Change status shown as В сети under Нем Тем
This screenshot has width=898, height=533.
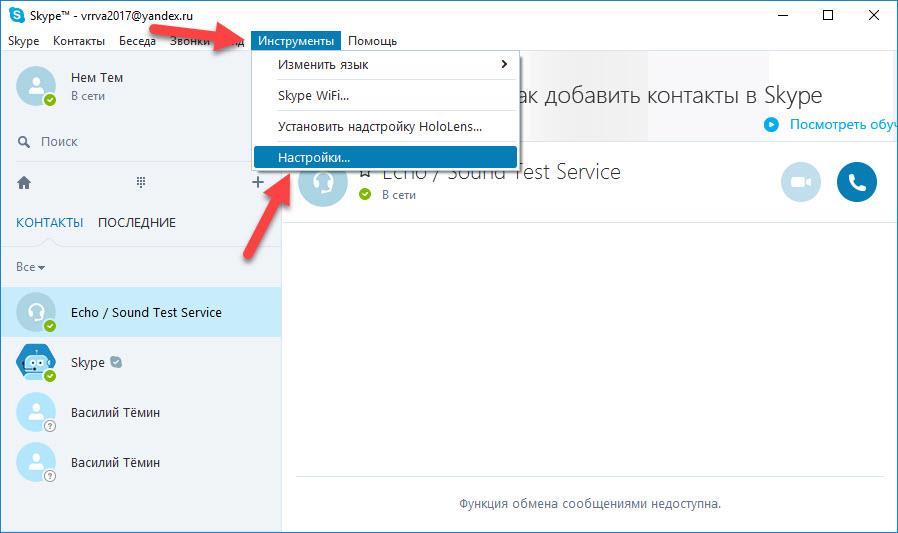coord(88,96)
